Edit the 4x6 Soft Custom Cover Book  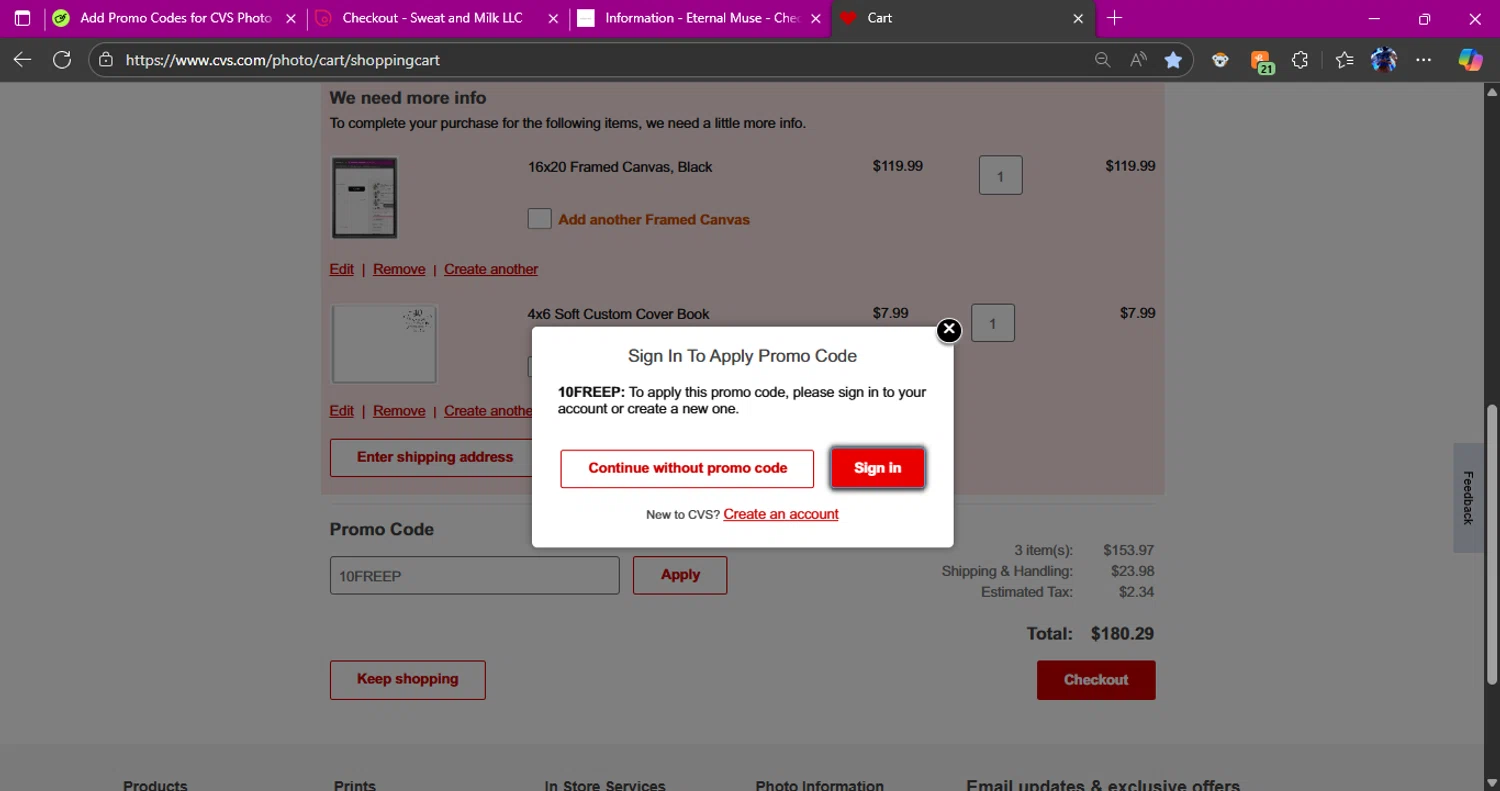[341, 411]
